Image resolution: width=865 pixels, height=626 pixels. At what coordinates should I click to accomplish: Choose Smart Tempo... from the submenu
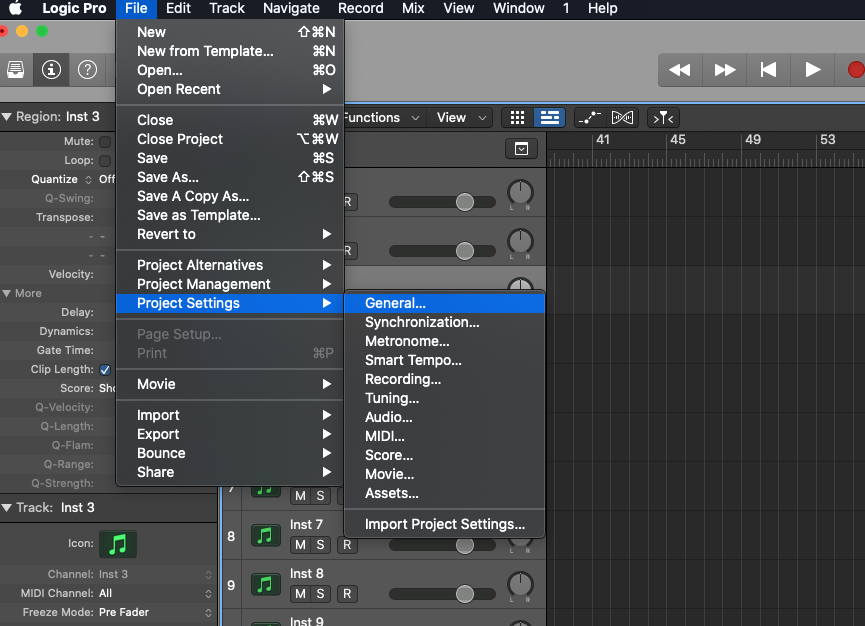(444, 360)
